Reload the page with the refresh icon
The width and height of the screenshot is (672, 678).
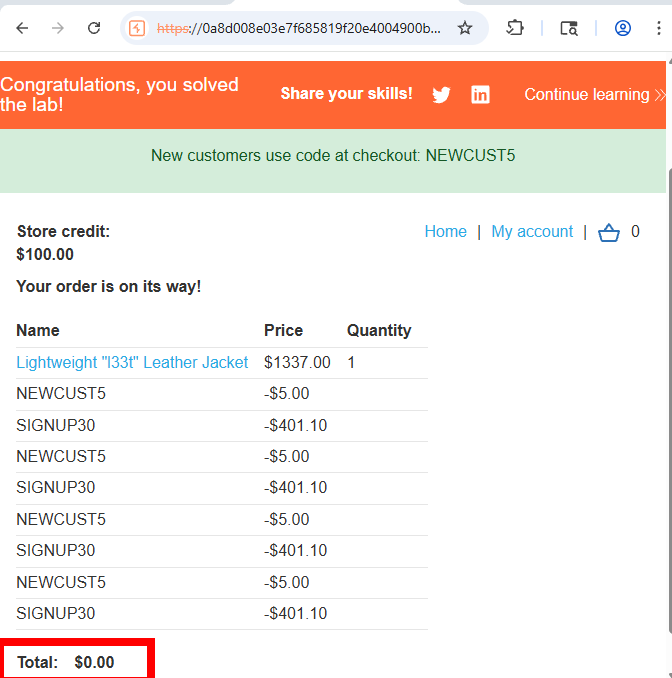coord(94,29)
